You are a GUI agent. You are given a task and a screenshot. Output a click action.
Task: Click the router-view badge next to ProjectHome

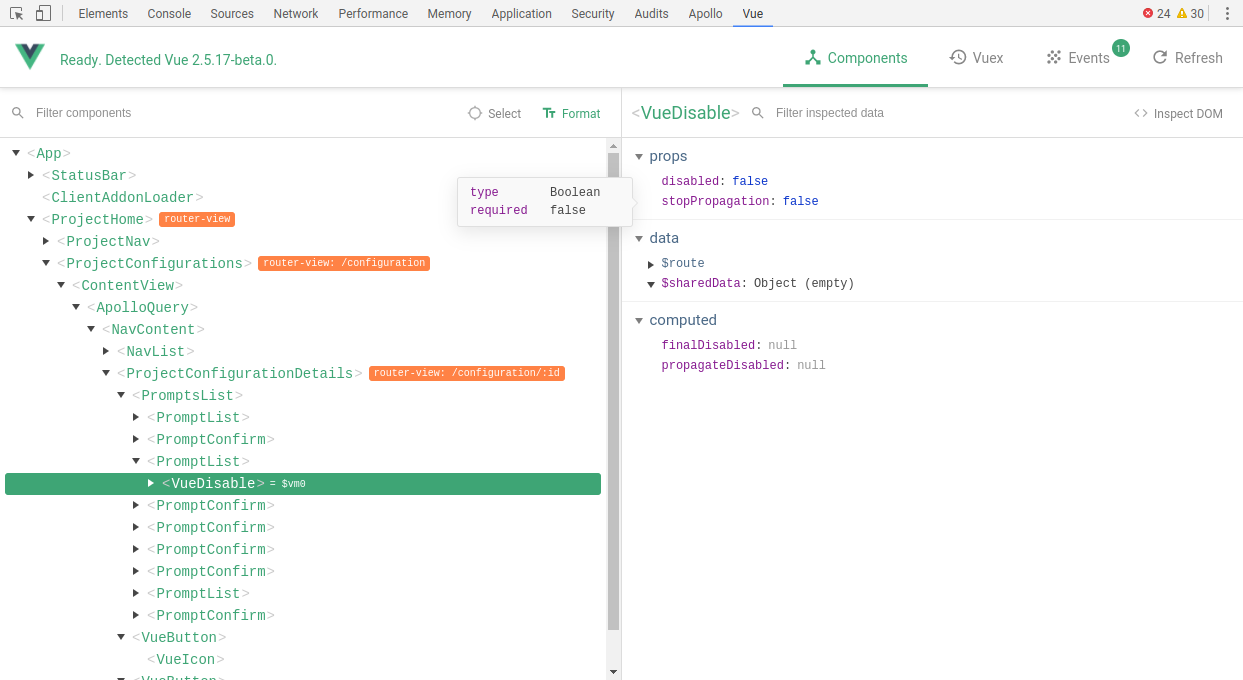(x=197, y=219)
